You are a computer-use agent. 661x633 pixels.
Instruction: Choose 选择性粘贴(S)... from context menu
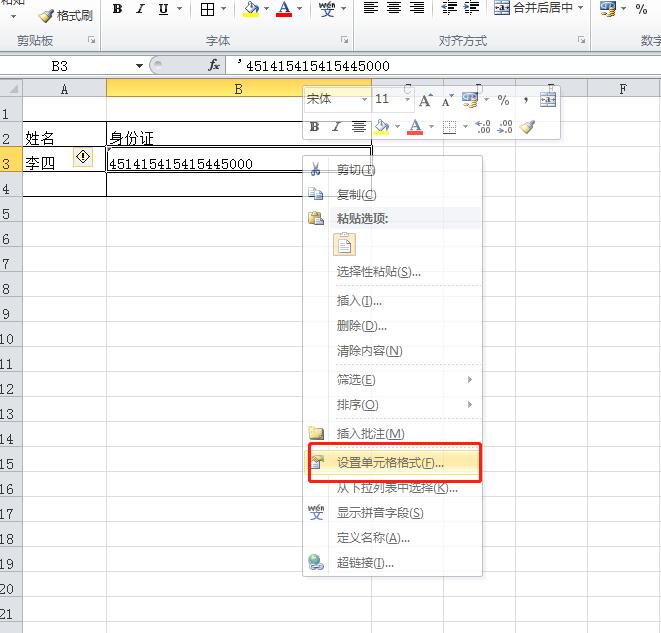[393, 272]
